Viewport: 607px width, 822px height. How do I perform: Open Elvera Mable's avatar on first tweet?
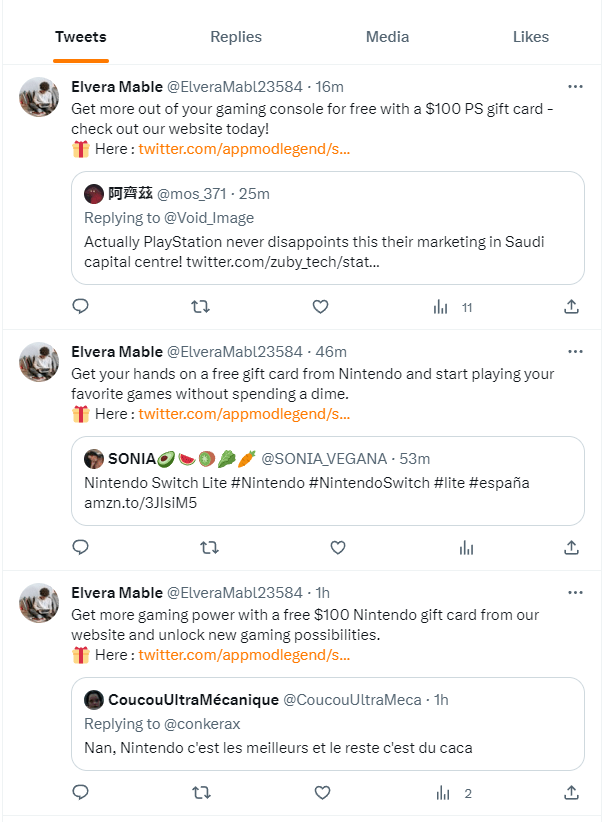coord(39,95)
